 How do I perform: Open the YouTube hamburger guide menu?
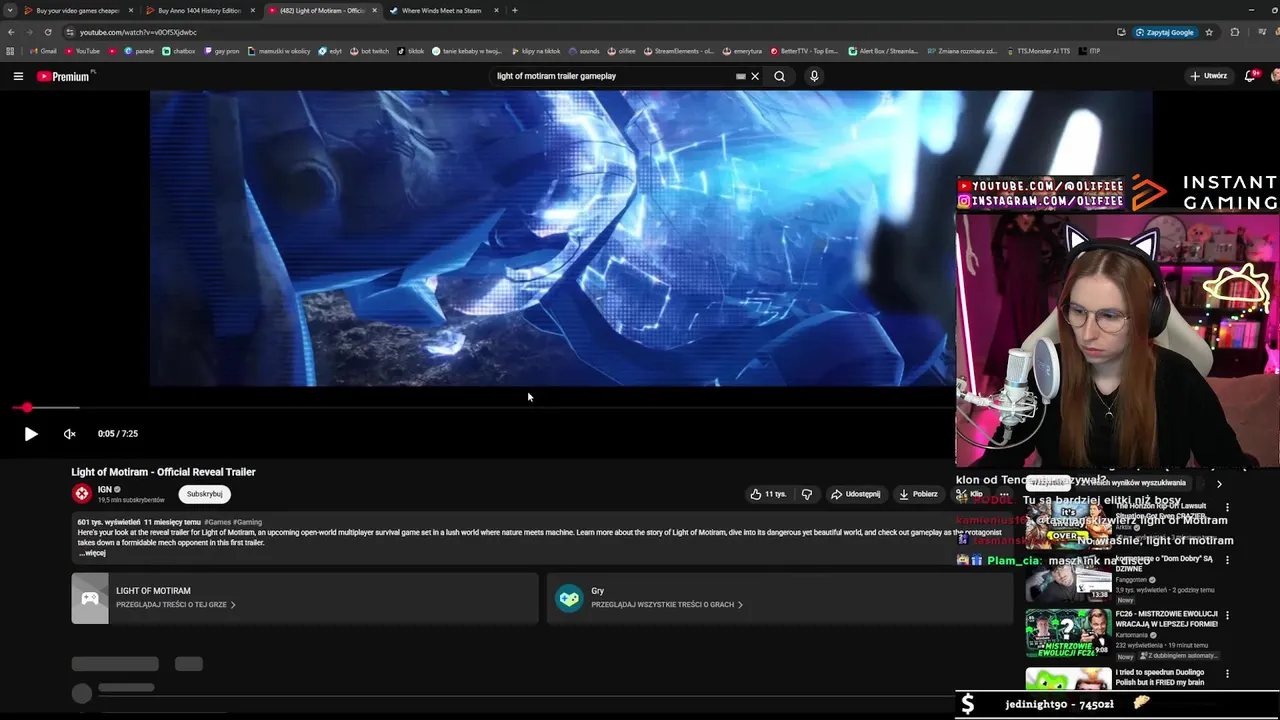click(18, 76)
